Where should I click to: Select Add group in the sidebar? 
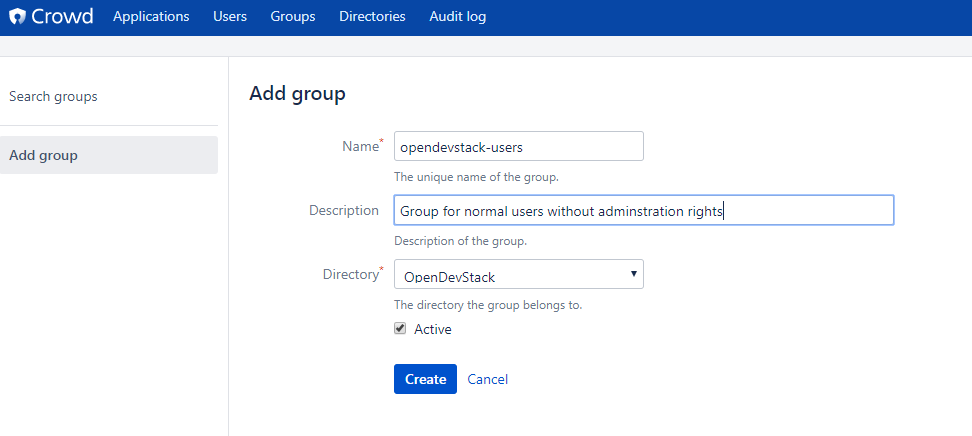43,155
